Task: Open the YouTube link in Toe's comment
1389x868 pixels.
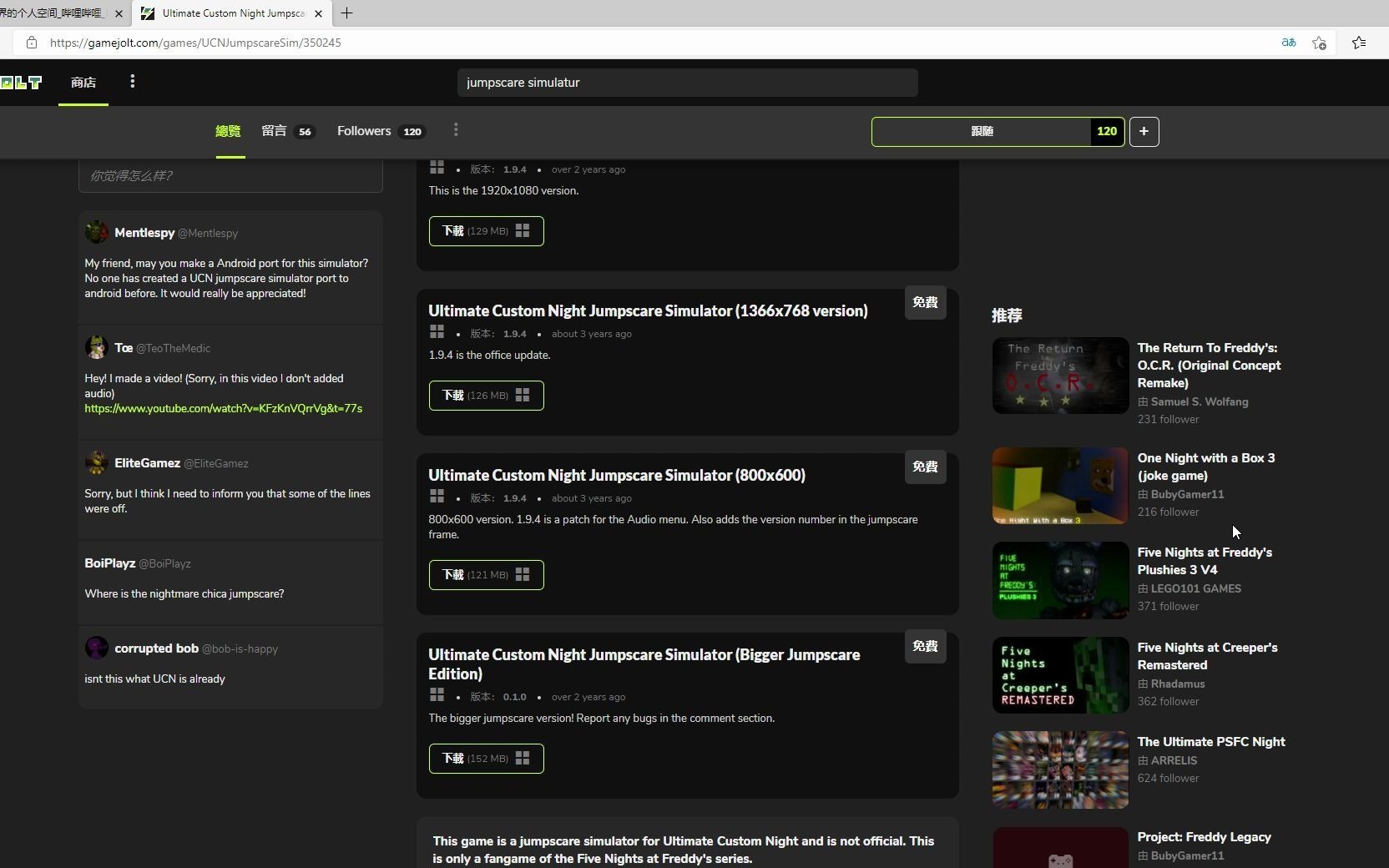Action: (223, 408)
